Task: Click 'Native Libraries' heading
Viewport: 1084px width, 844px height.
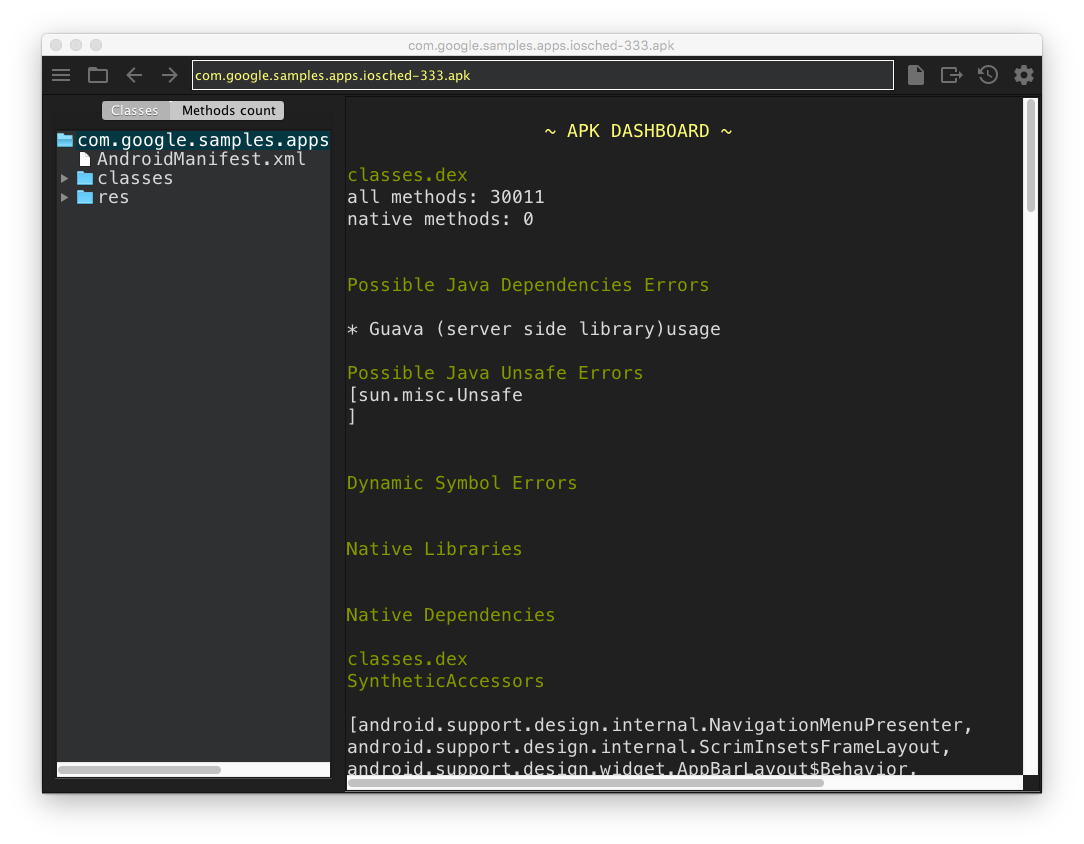Action: pyautogui.click(x=434, y=550)
